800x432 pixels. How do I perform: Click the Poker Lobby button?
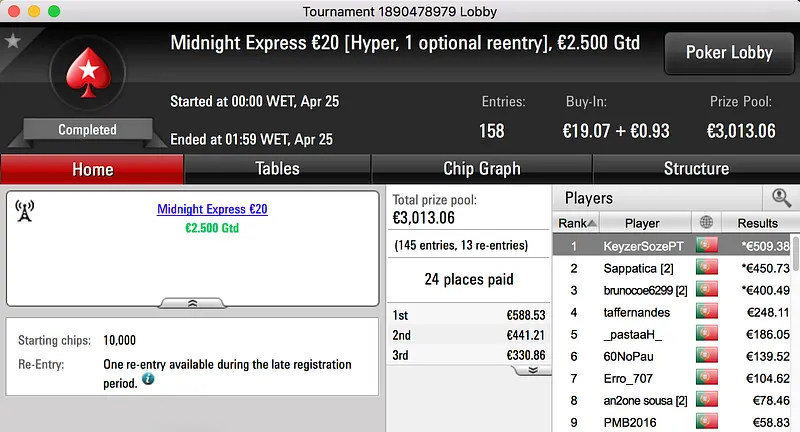726,53
